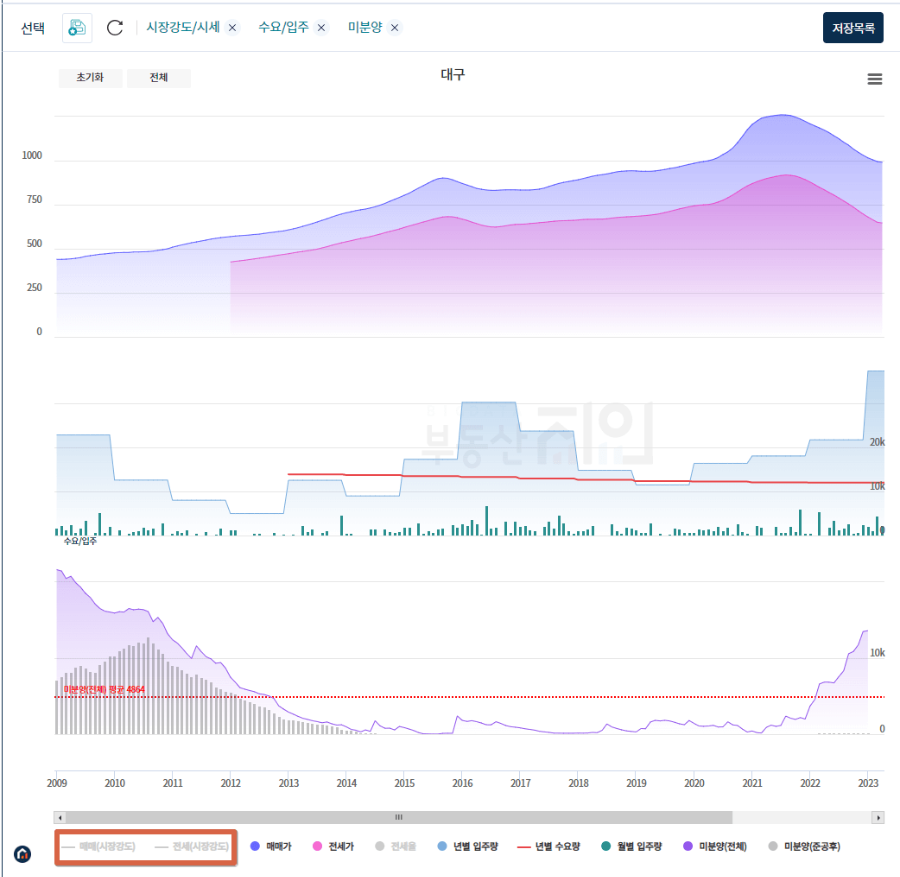The width and height of the screenshot is (900, 877).
Task: Click the 초기화 reset button
Action: click(x=90, y=77)
